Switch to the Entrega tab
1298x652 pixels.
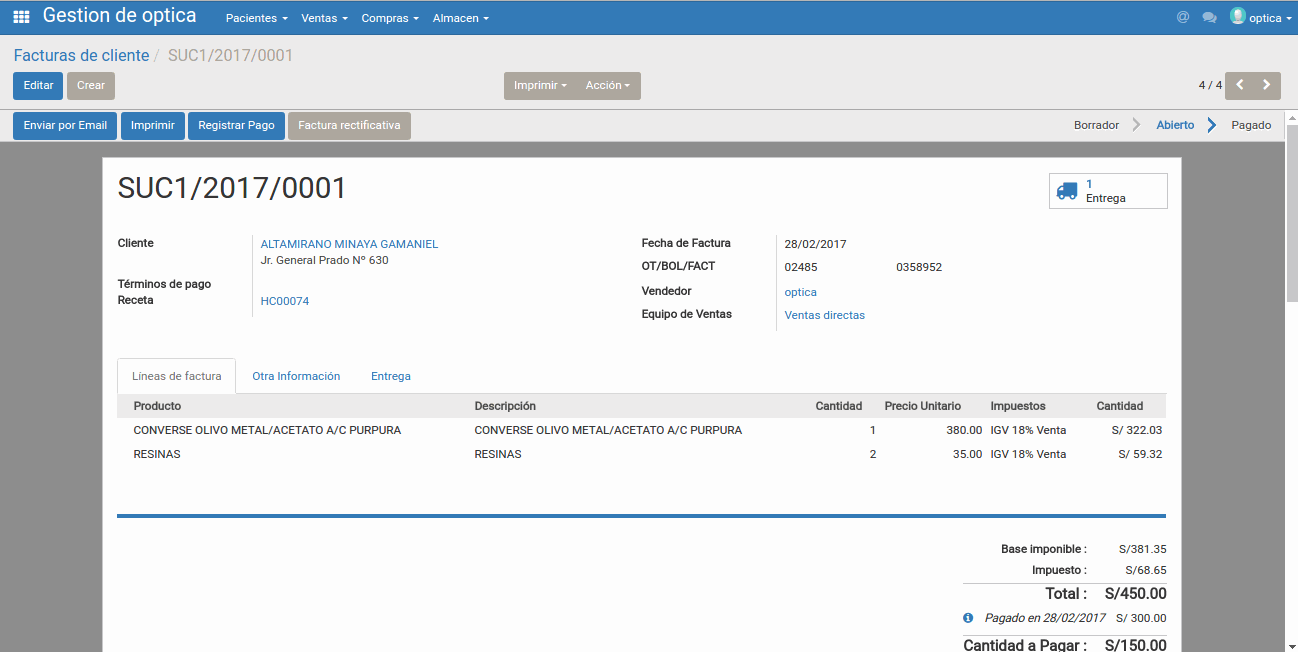pyautogui.click(x=390, y=376)
